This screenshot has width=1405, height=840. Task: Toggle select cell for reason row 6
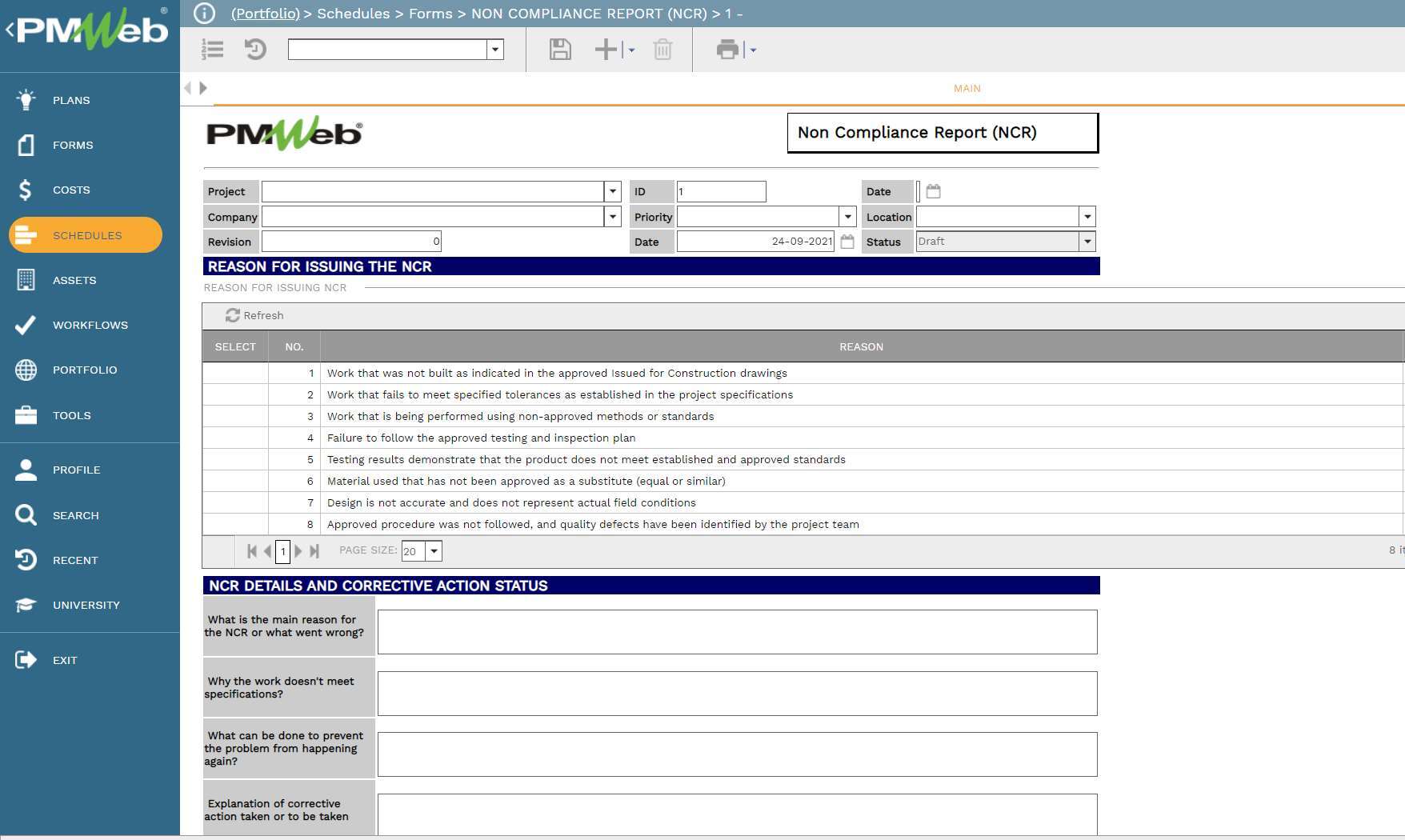point(235,481)
